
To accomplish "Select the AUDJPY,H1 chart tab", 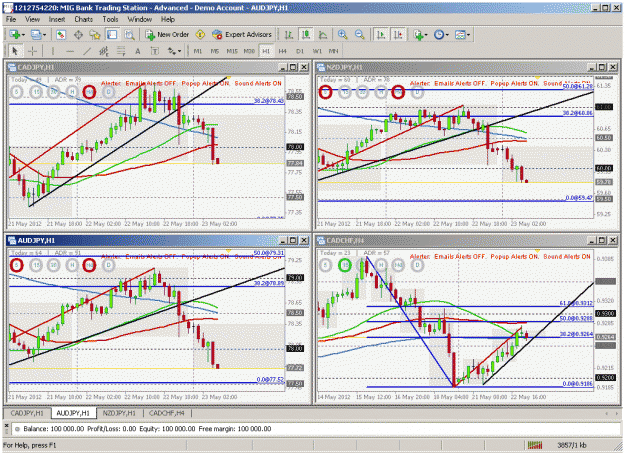I will (x=73, y=413).
